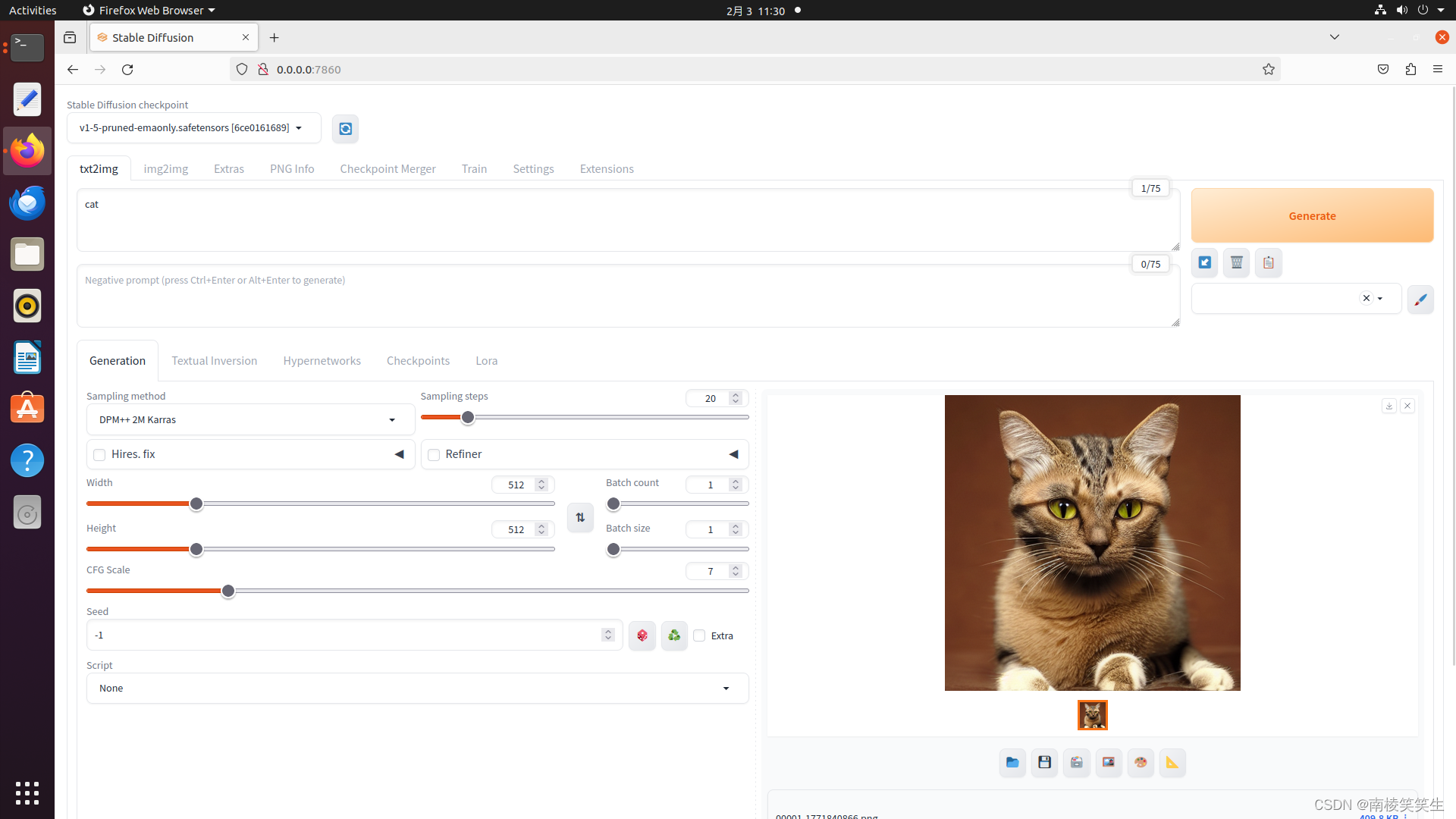This screenshot has width=1456, height=819.
Task: Open Firefox extensions puzzle icon
Action: coord(1410,69)
